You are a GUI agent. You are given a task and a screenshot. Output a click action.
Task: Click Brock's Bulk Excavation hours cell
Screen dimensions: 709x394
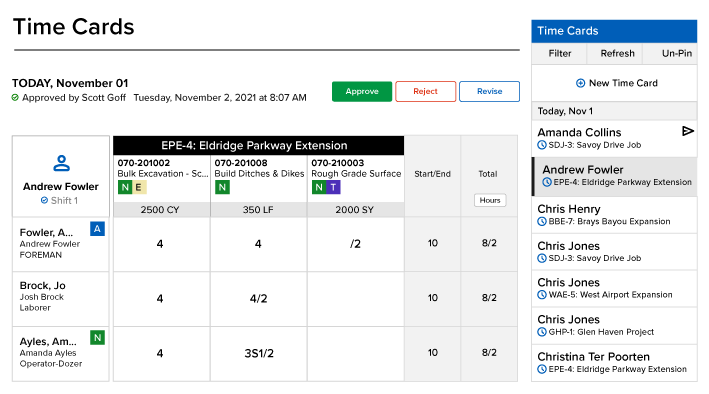click(160, 299)
